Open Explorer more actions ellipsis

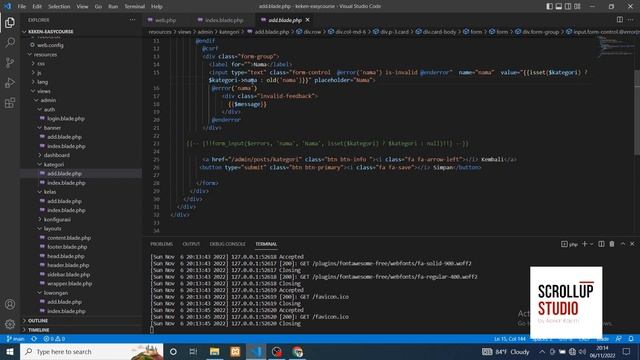coord(132,20)
